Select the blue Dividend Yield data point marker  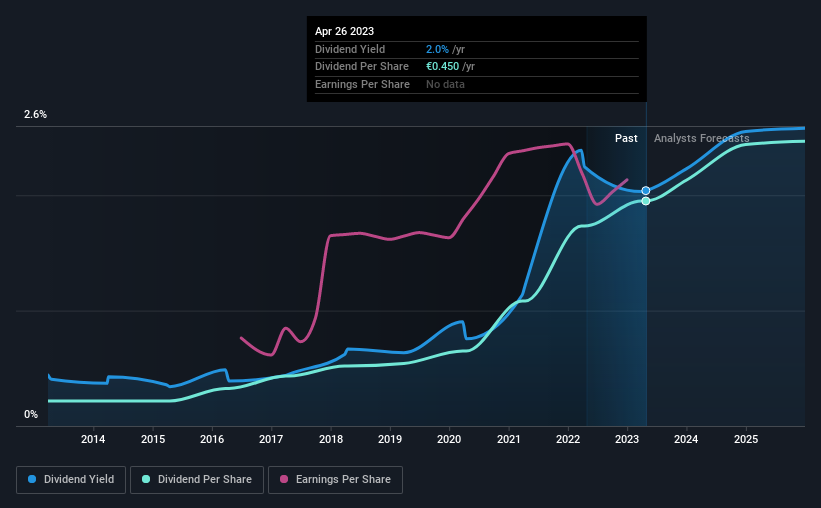(646, 191)
